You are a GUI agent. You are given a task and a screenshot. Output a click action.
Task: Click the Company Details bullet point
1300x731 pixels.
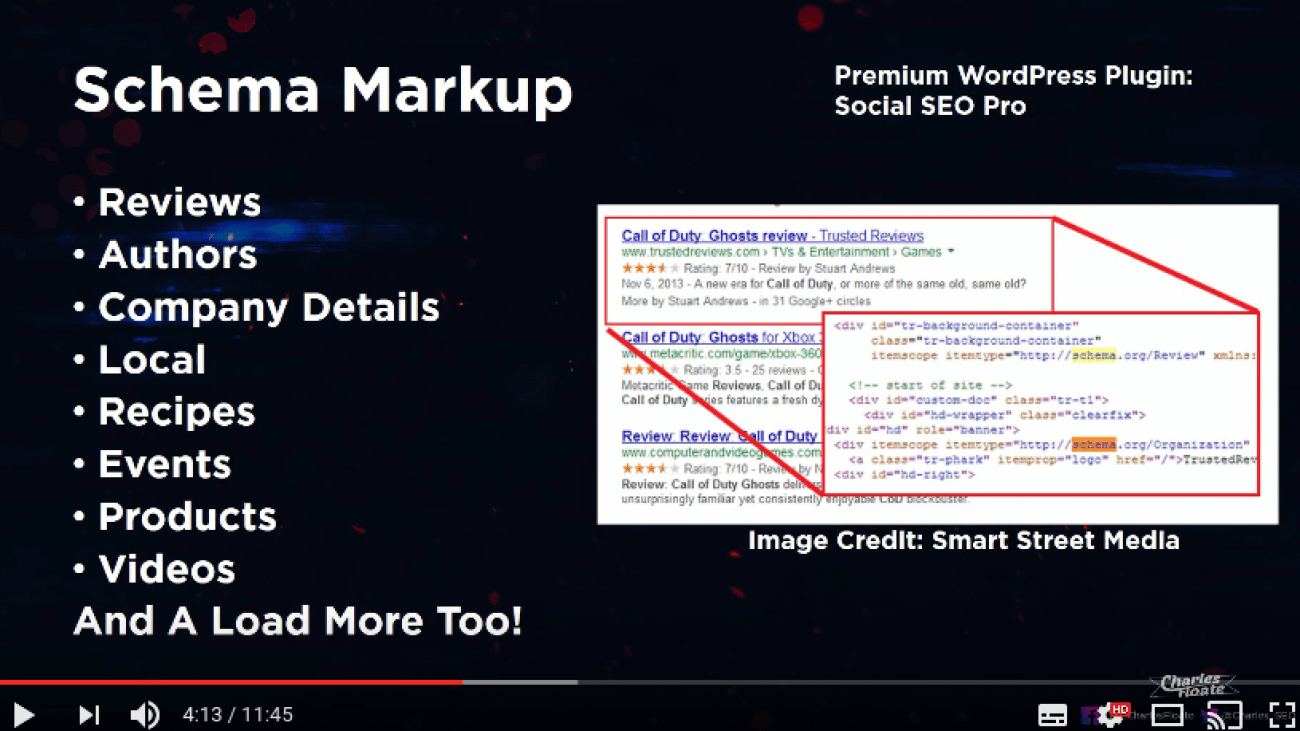[268, 307]
